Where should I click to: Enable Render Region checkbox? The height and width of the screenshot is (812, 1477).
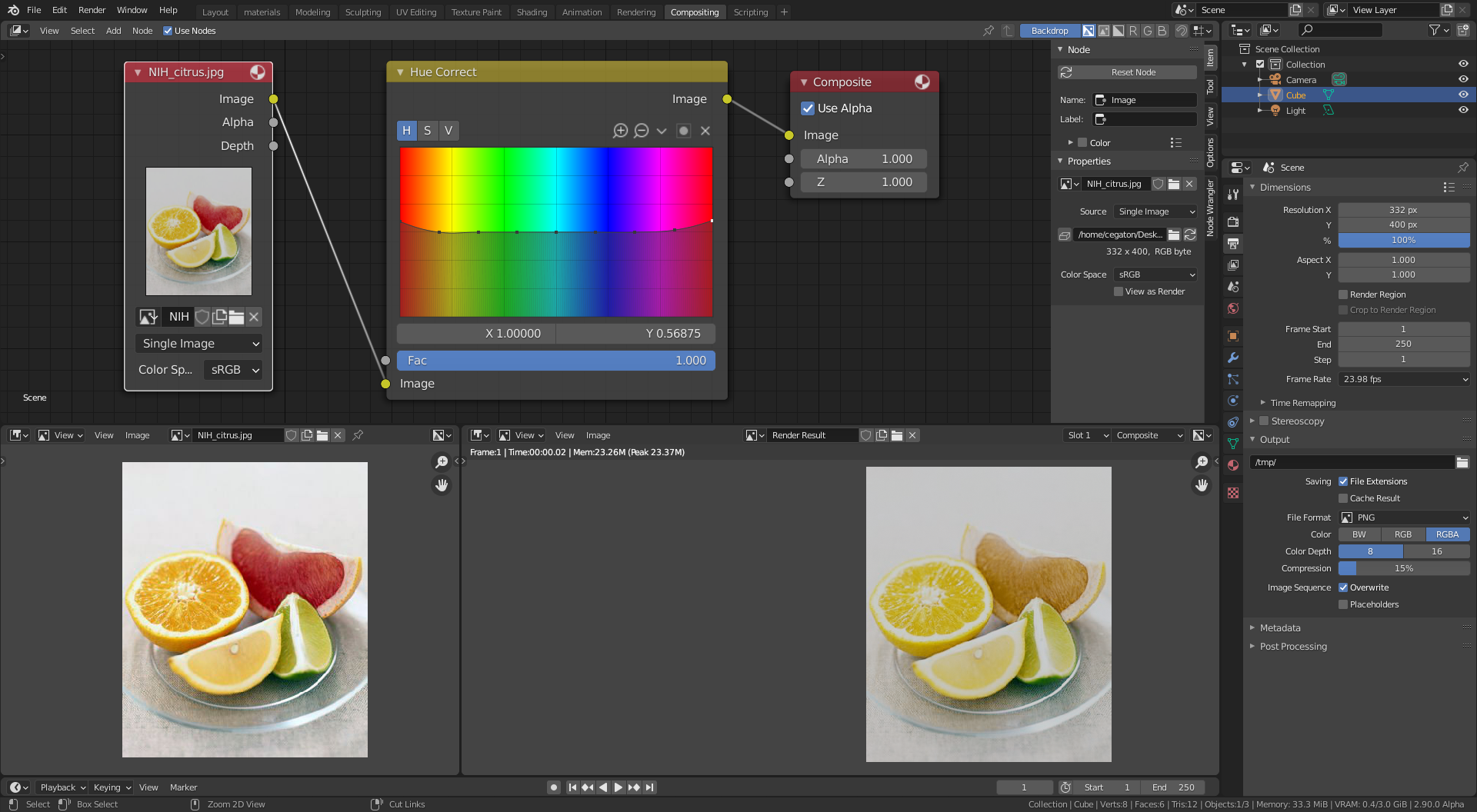point(1343,295)
